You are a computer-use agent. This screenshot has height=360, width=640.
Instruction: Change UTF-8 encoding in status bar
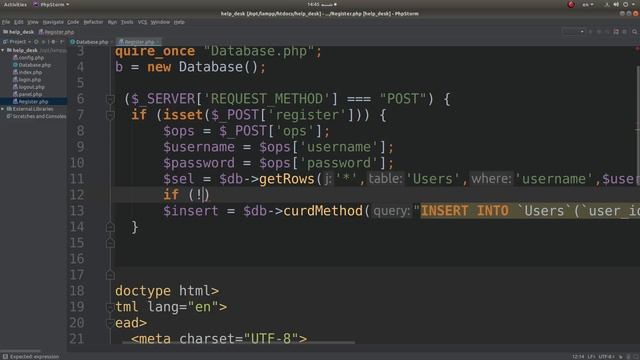point(606,357)
